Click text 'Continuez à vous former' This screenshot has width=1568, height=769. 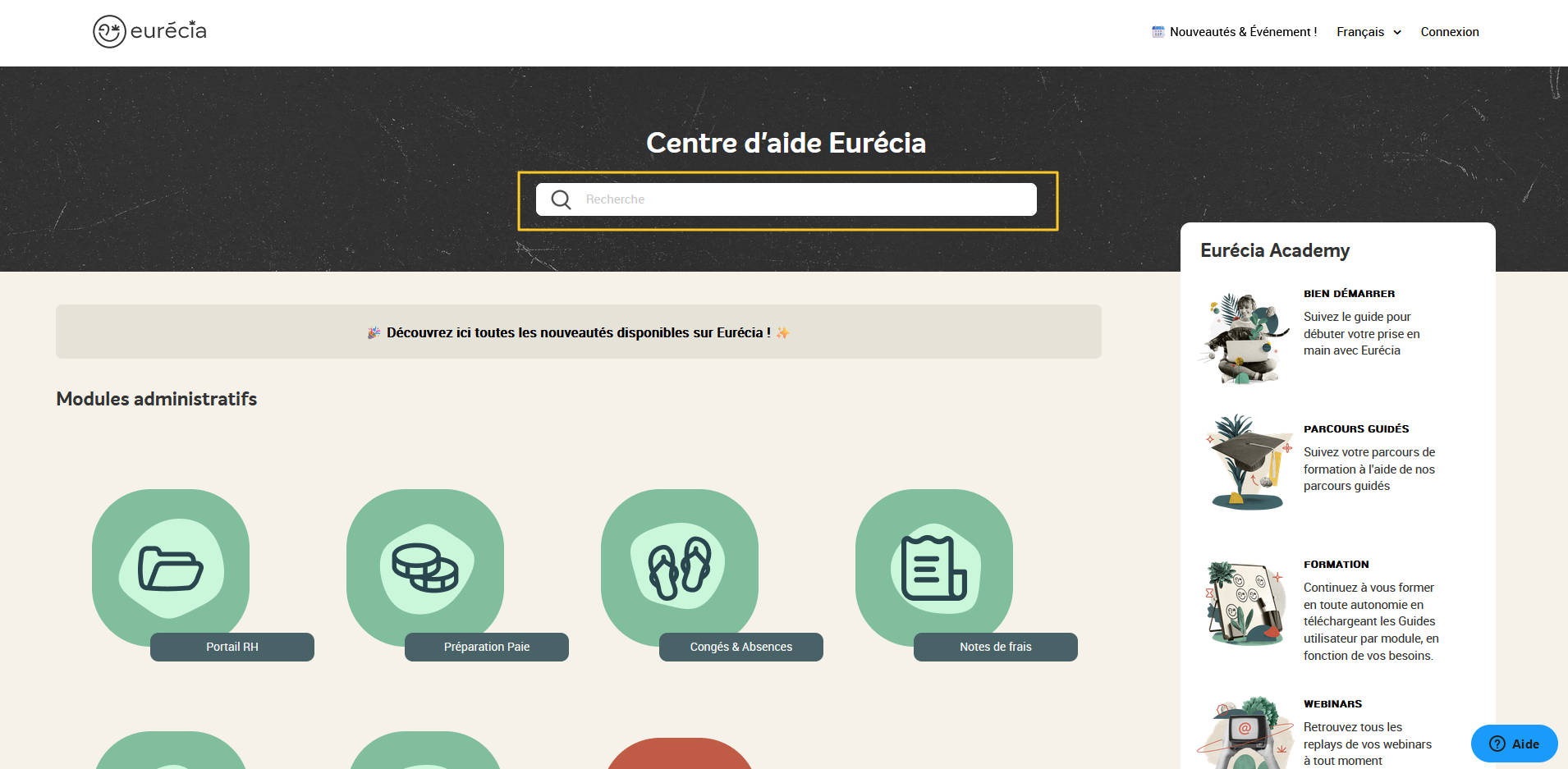coord(1371,621)
